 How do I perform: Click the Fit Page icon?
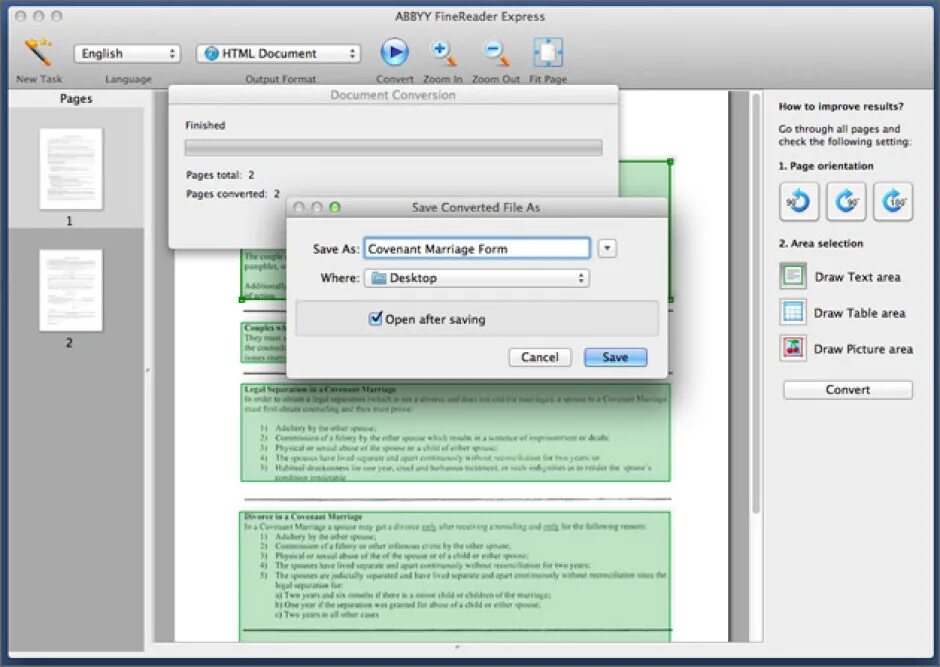(547, 53)
